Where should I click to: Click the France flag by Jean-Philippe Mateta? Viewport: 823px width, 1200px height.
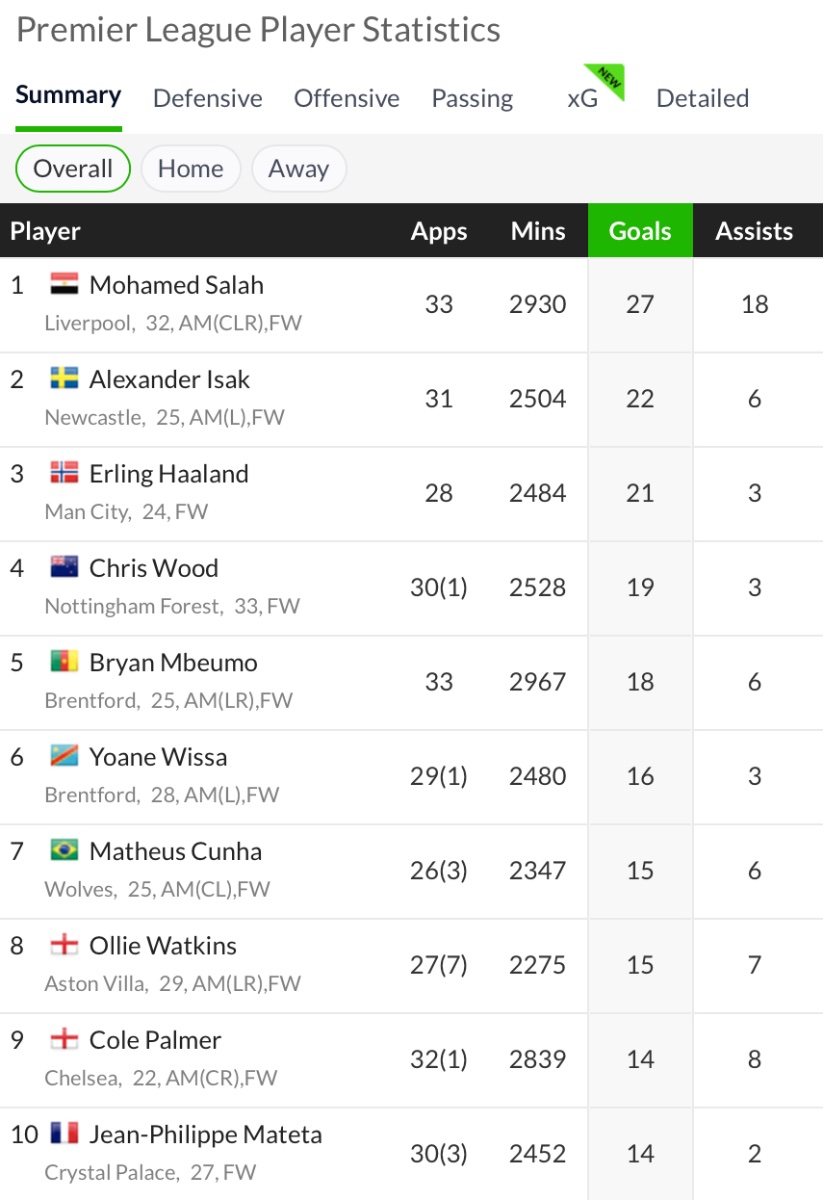(64, 1134)
